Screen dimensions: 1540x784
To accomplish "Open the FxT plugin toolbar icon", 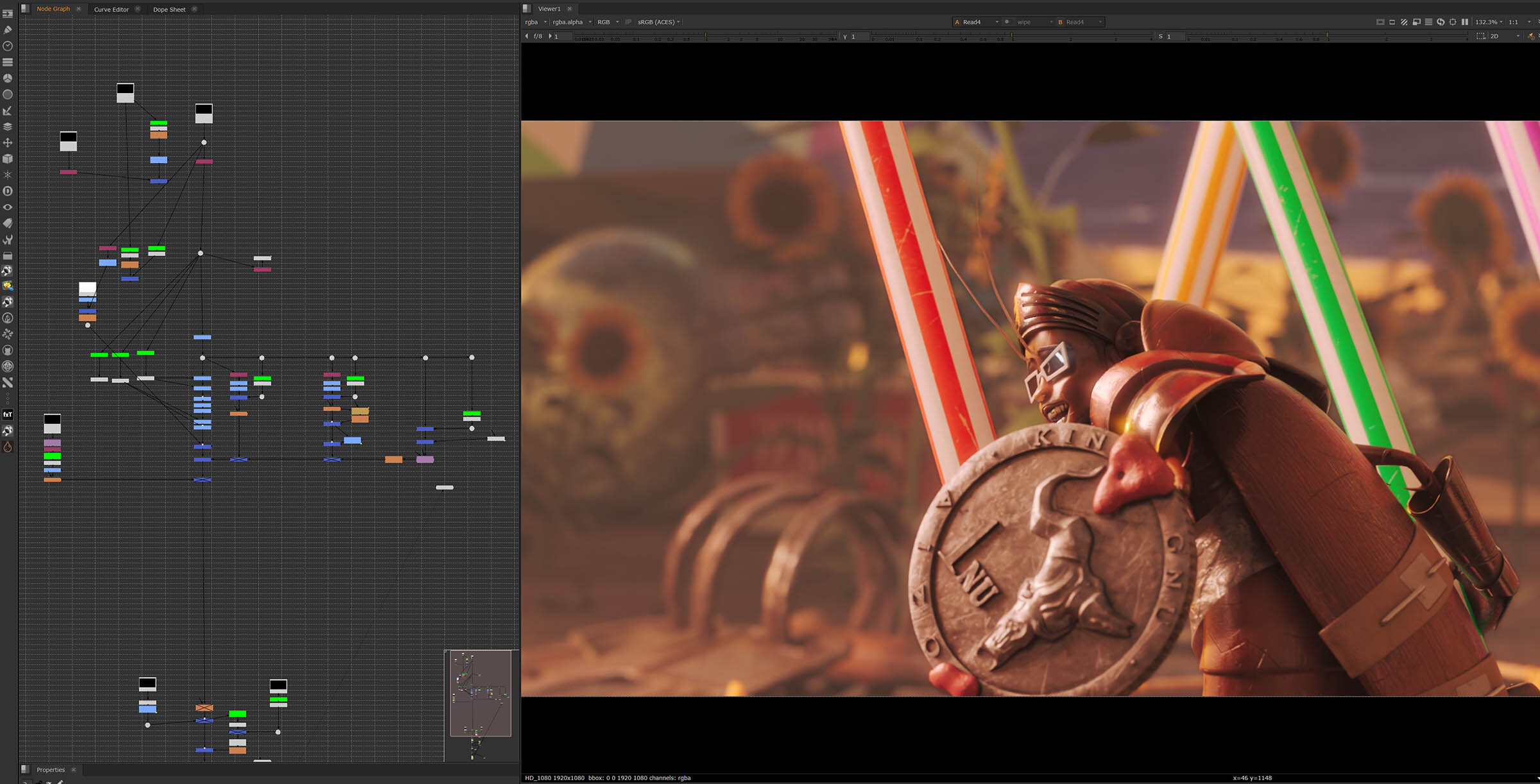I will (8, 414).
